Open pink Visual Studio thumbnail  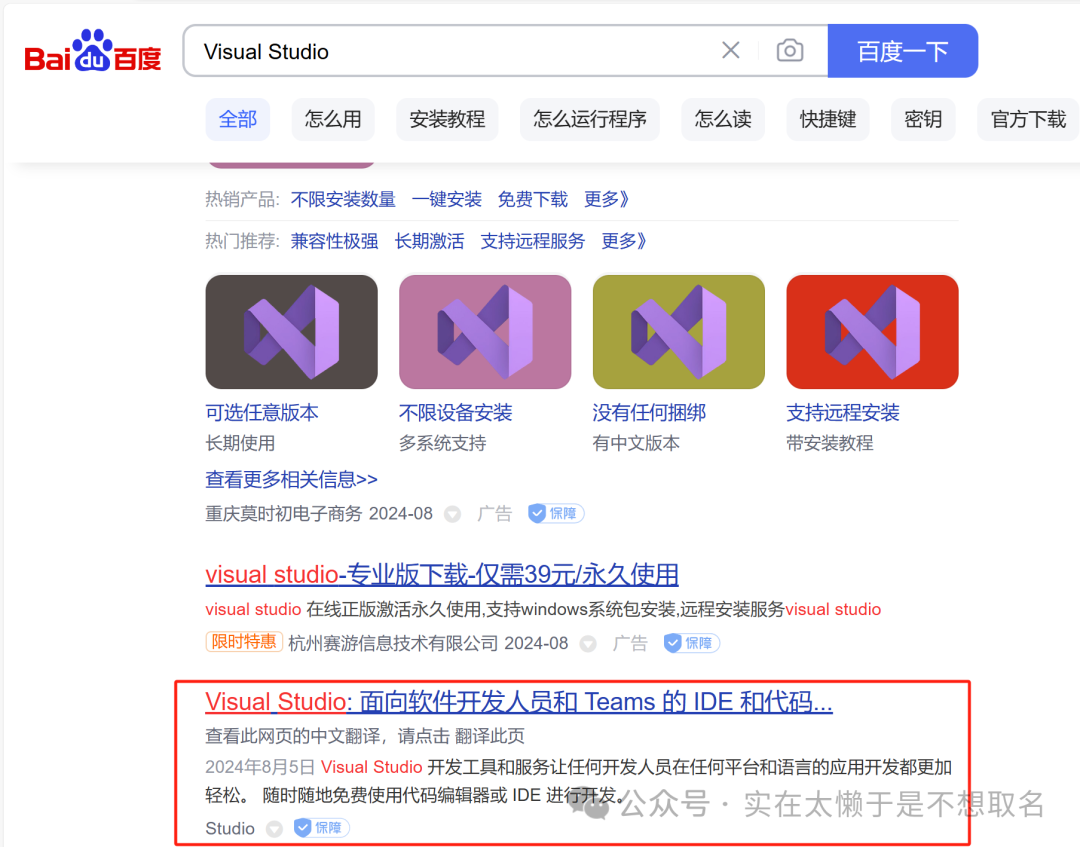point(485,332)
